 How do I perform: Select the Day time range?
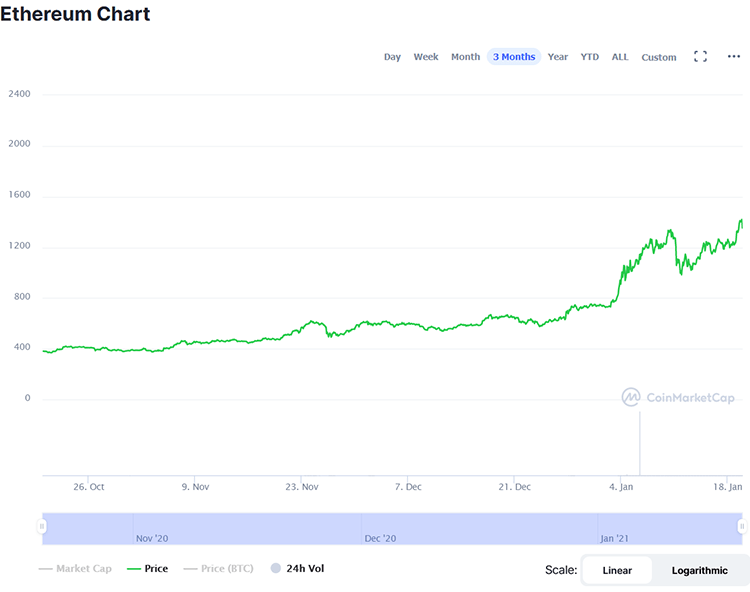tap(392, 57)
